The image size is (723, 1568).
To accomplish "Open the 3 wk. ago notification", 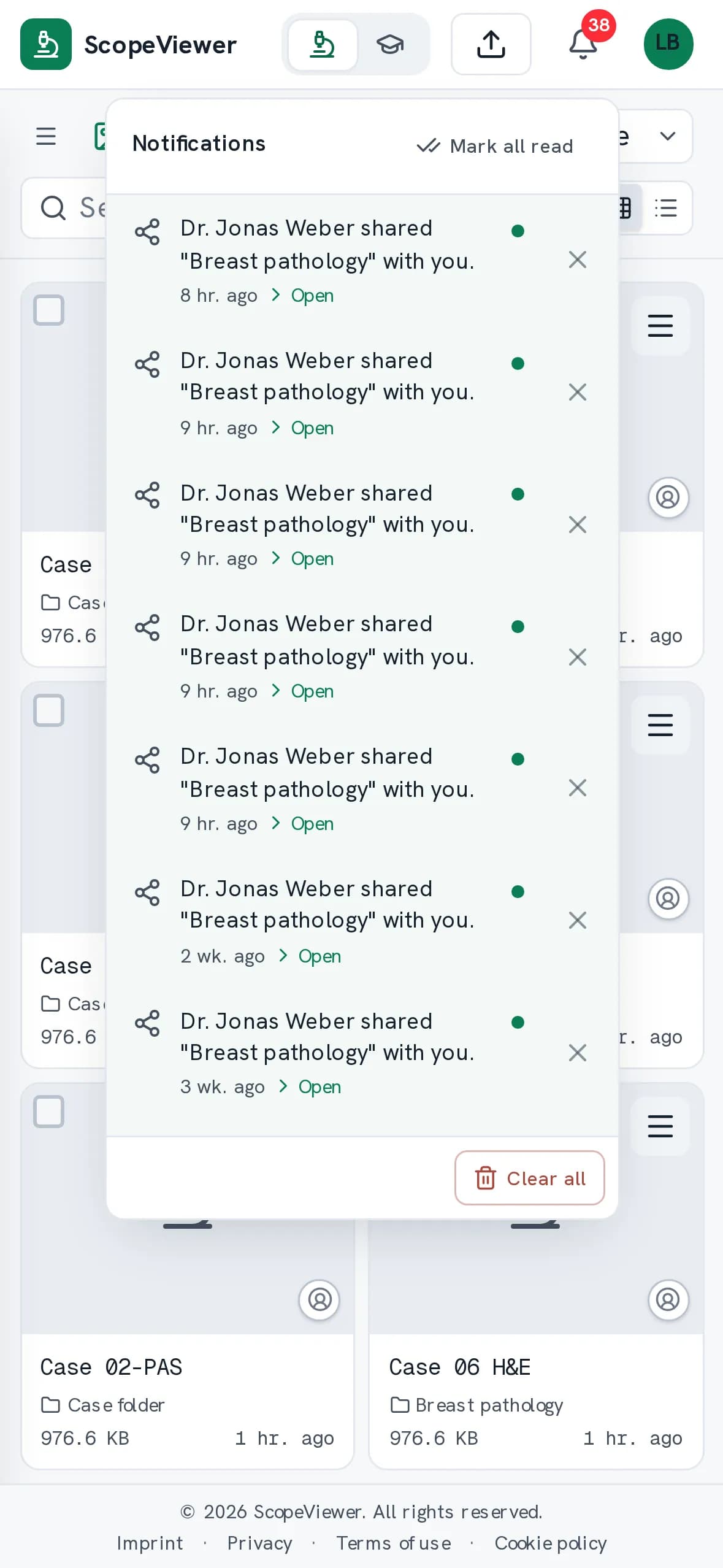I will pyautogui.click(x=319, y=1086).
